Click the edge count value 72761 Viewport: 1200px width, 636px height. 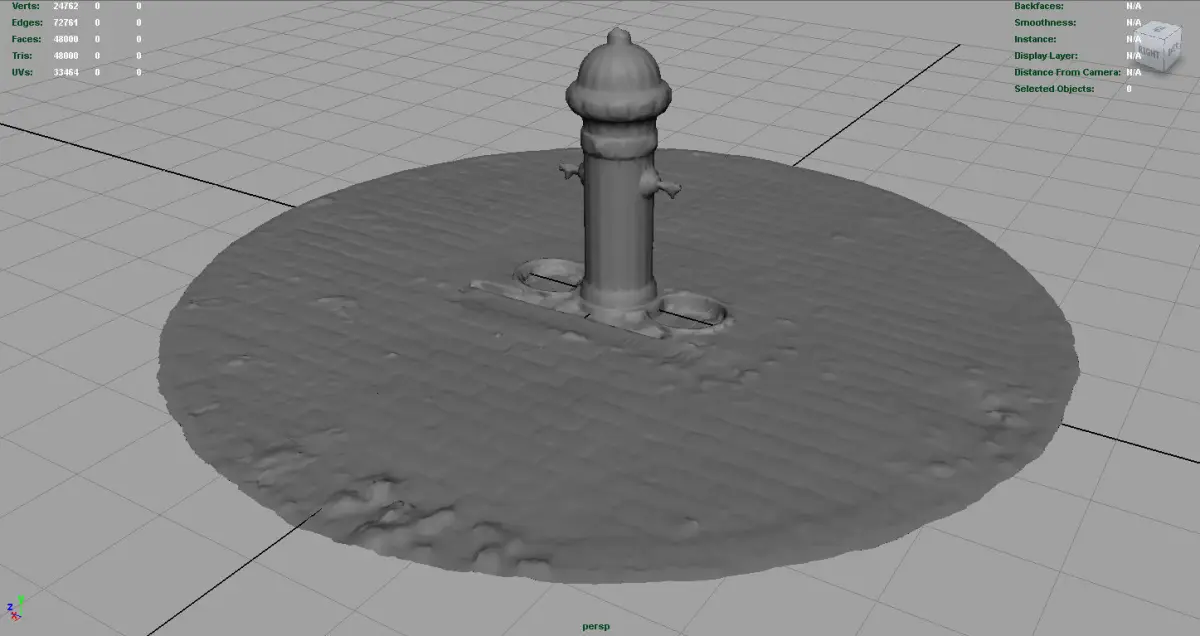[x=65, y=22]
